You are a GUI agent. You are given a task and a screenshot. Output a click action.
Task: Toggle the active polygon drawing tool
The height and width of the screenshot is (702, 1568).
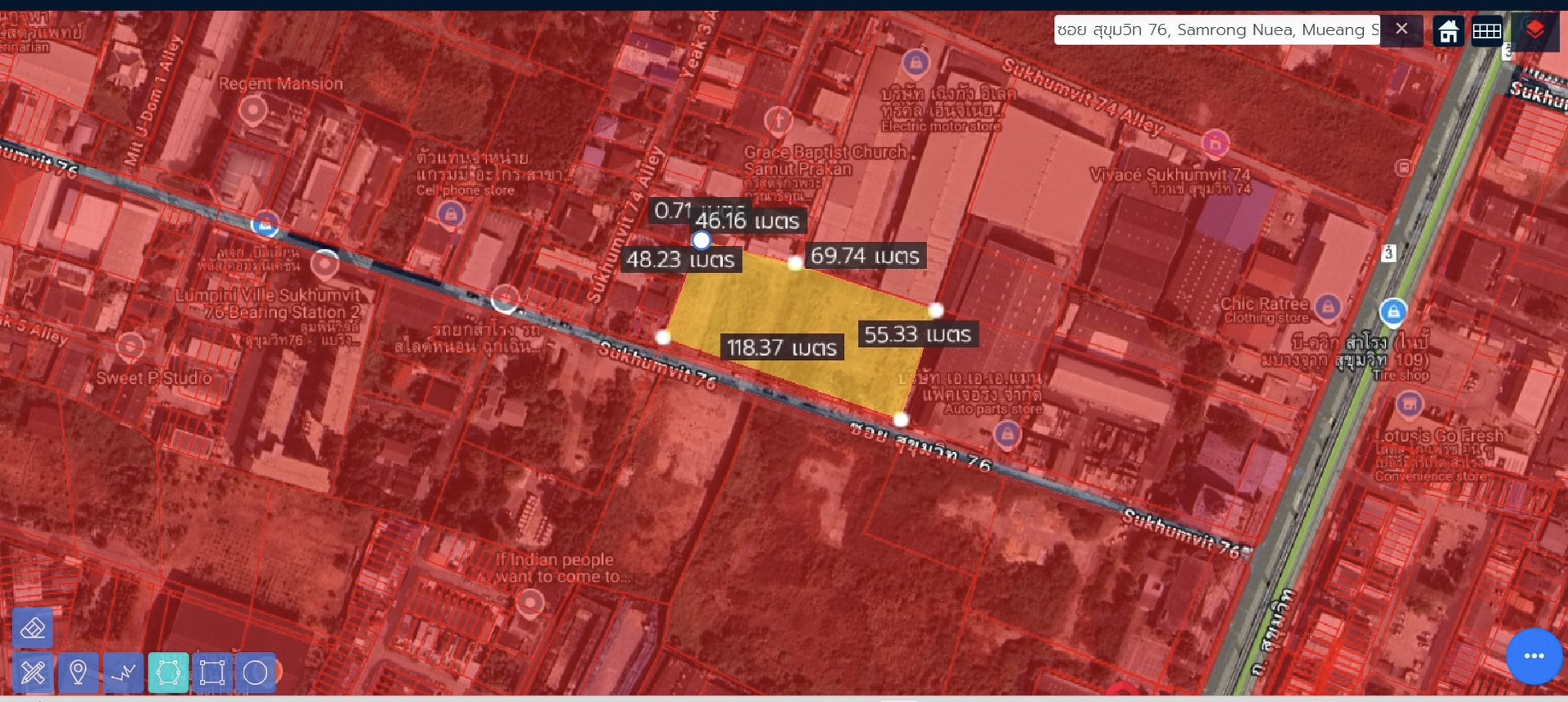(168, 673)
